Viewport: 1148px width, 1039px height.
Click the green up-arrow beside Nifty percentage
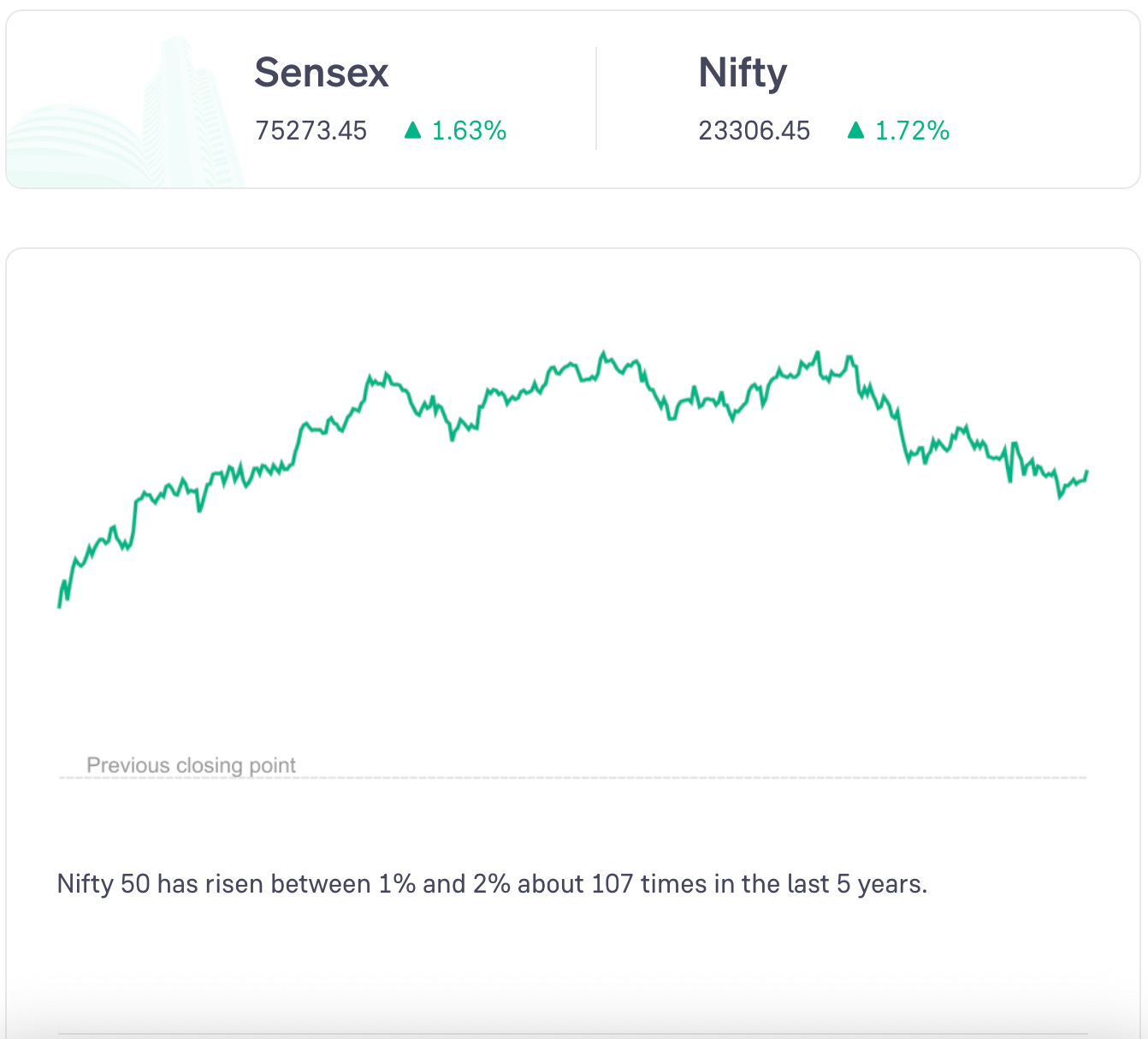[x=855, y=130]
